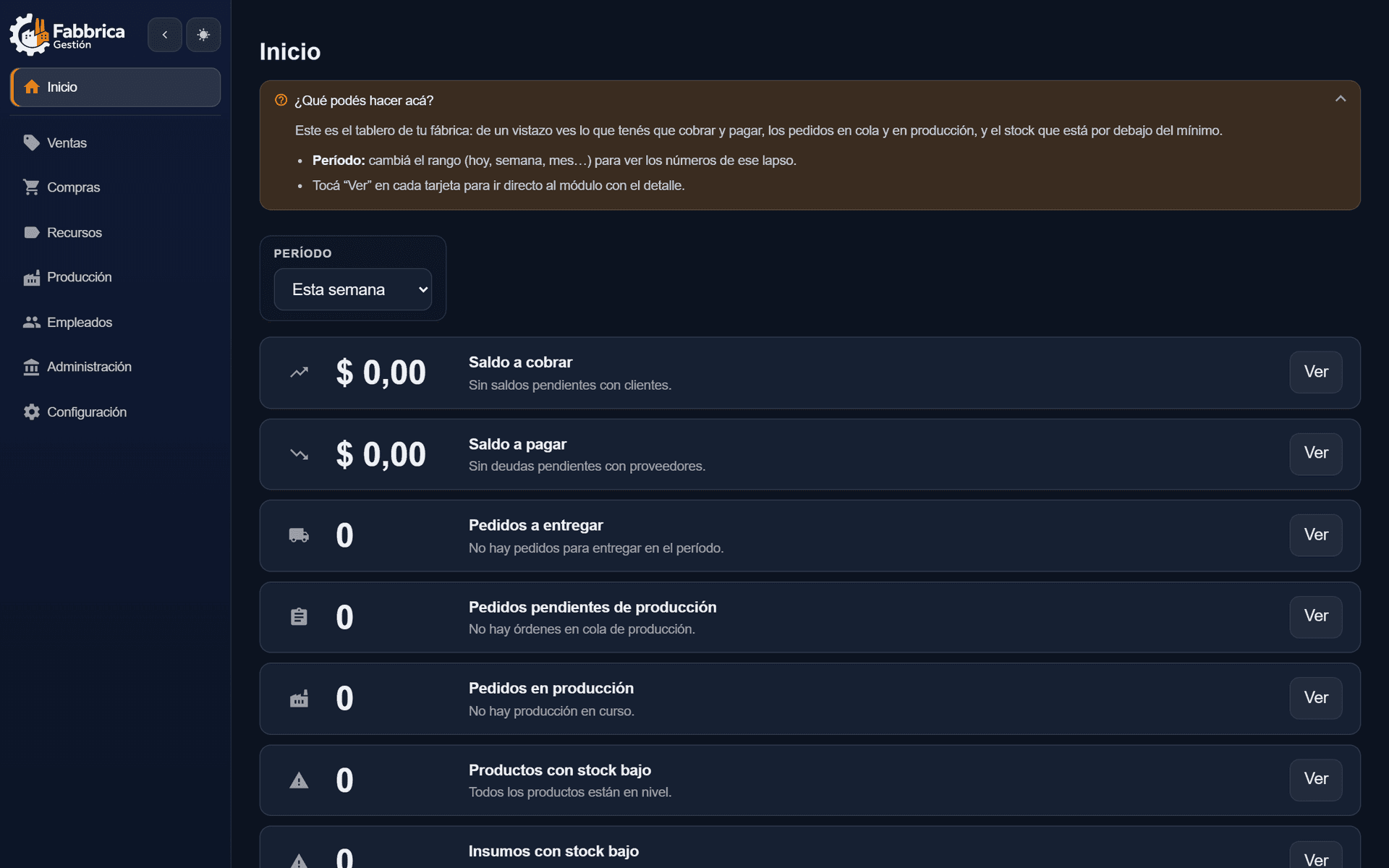Screen dimensions: 1389x868
Task: Collapse the '¿Qué podés hacer acá?' help panel
Action: [x=1341, y=99]
